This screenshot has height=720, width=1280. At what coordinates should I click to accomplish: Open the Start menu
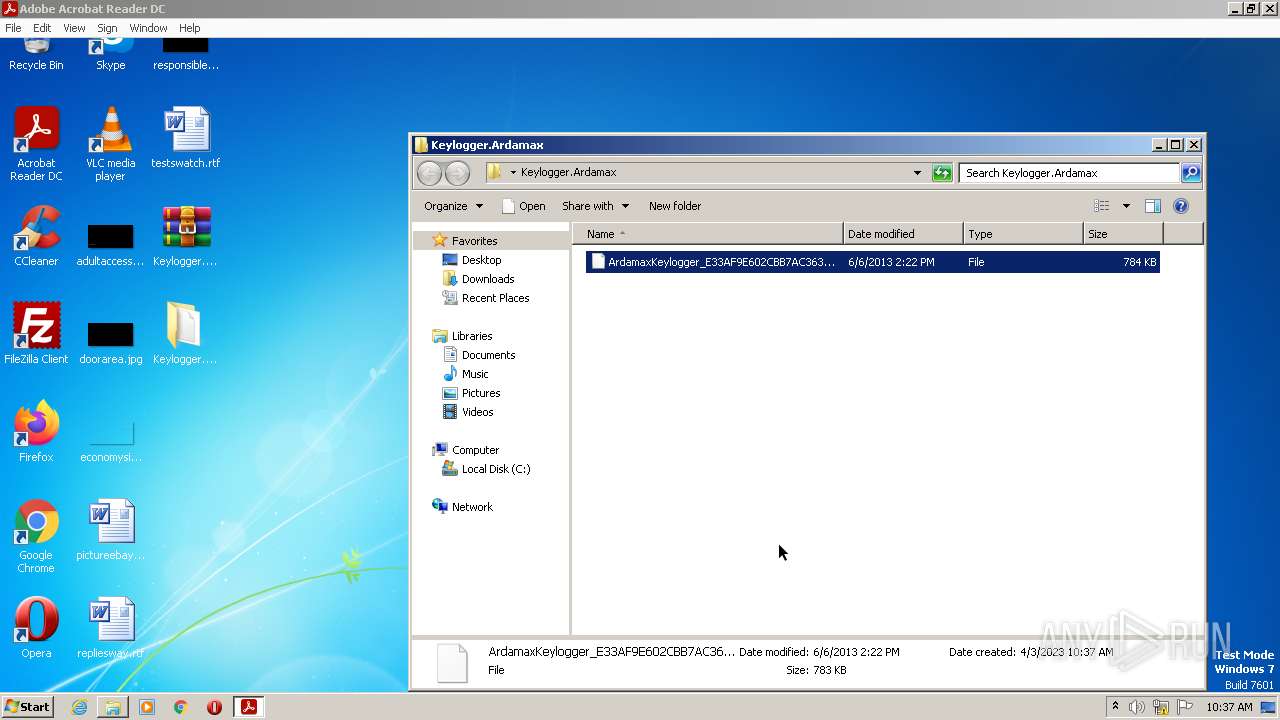click(28, 707)
